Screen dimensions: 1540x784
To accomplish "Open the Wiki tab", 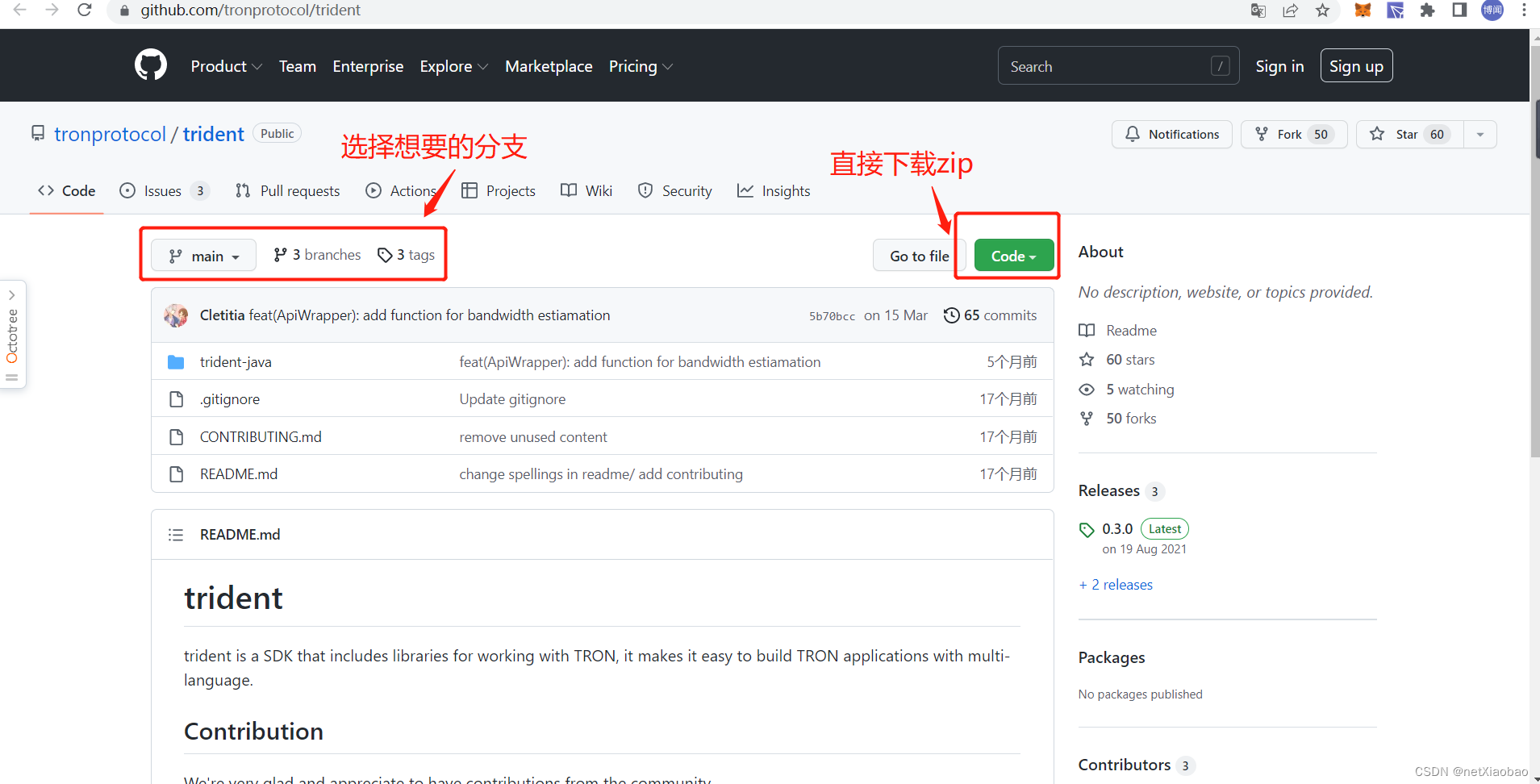I will click(586, 191).
